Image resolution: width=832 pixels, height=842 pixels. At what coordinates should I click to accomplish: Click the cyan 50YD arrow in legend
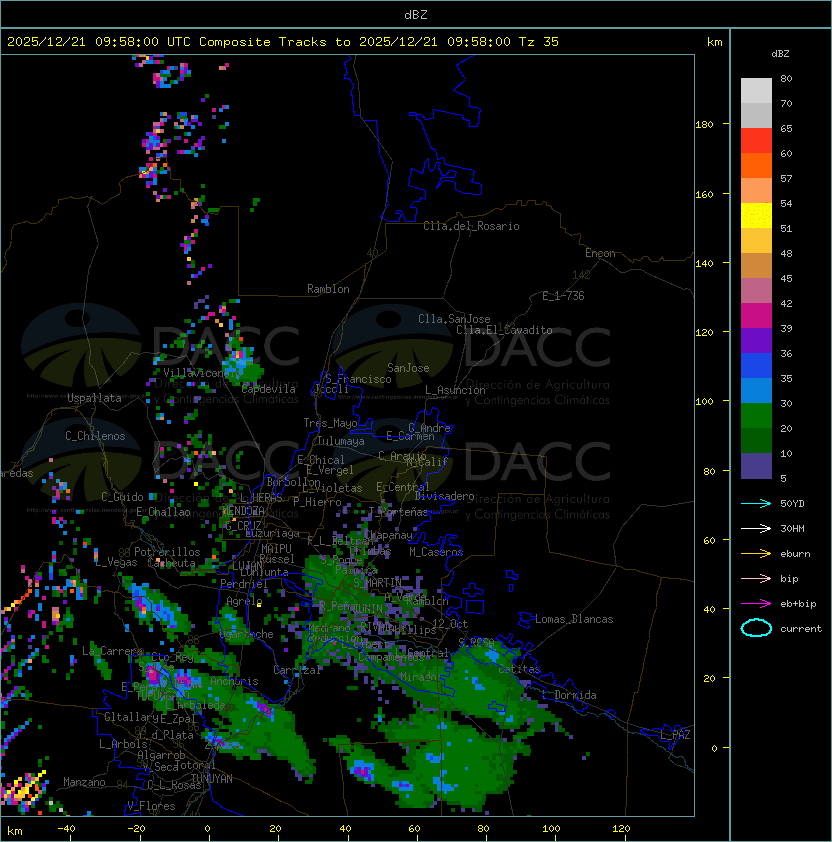pos(756,503)
